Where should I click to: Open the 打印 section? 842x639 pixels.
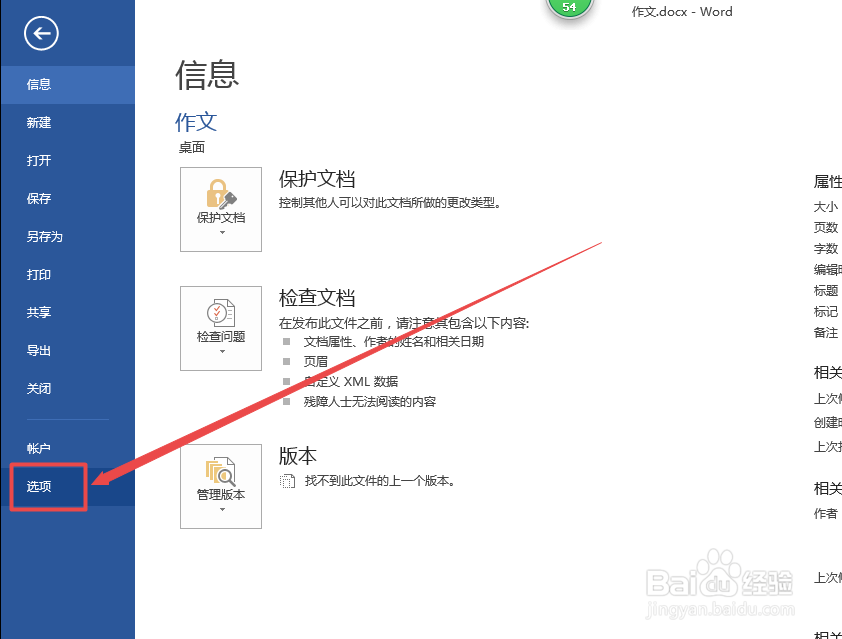tap(38, 274)
